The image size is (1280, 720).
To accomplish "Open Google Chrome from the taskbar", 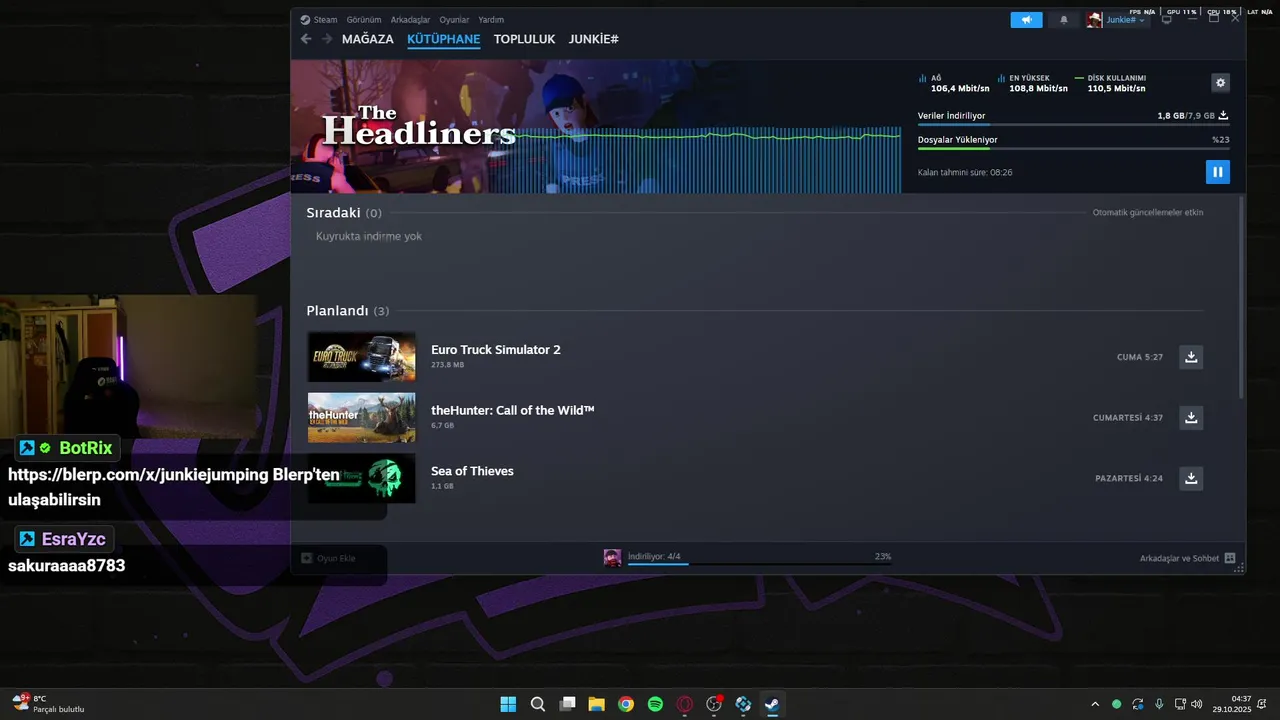I will [x=626, y=704].
